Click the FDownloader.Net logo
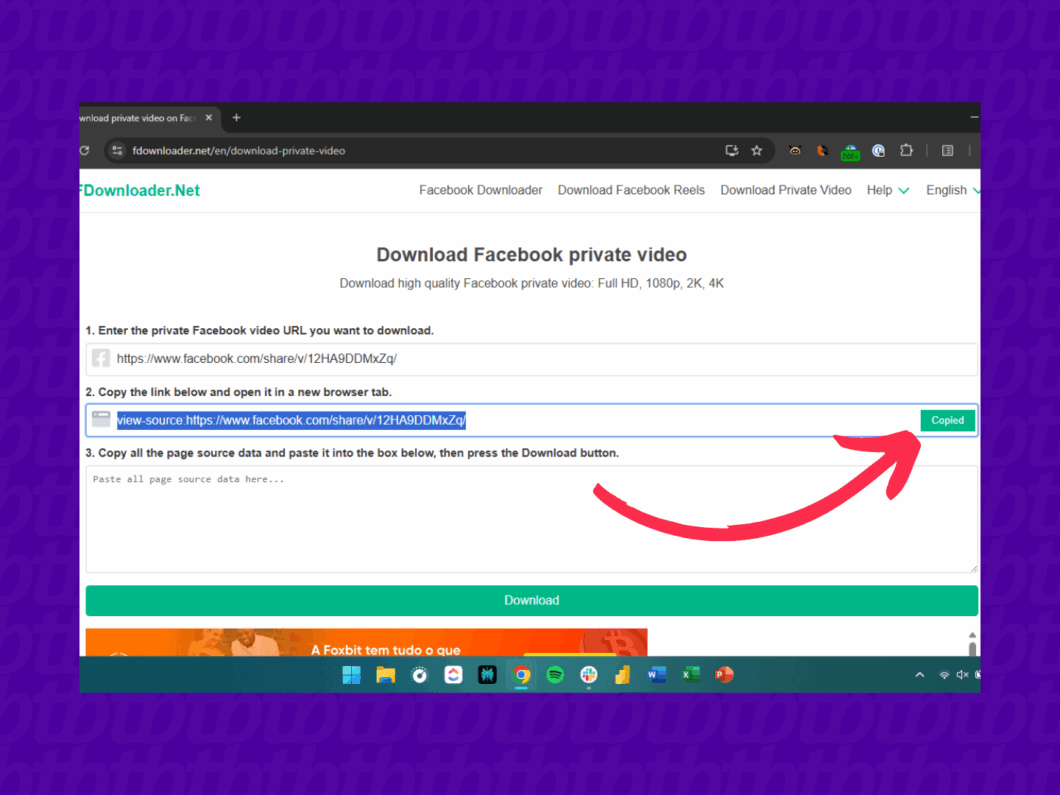 click(140, 191)
